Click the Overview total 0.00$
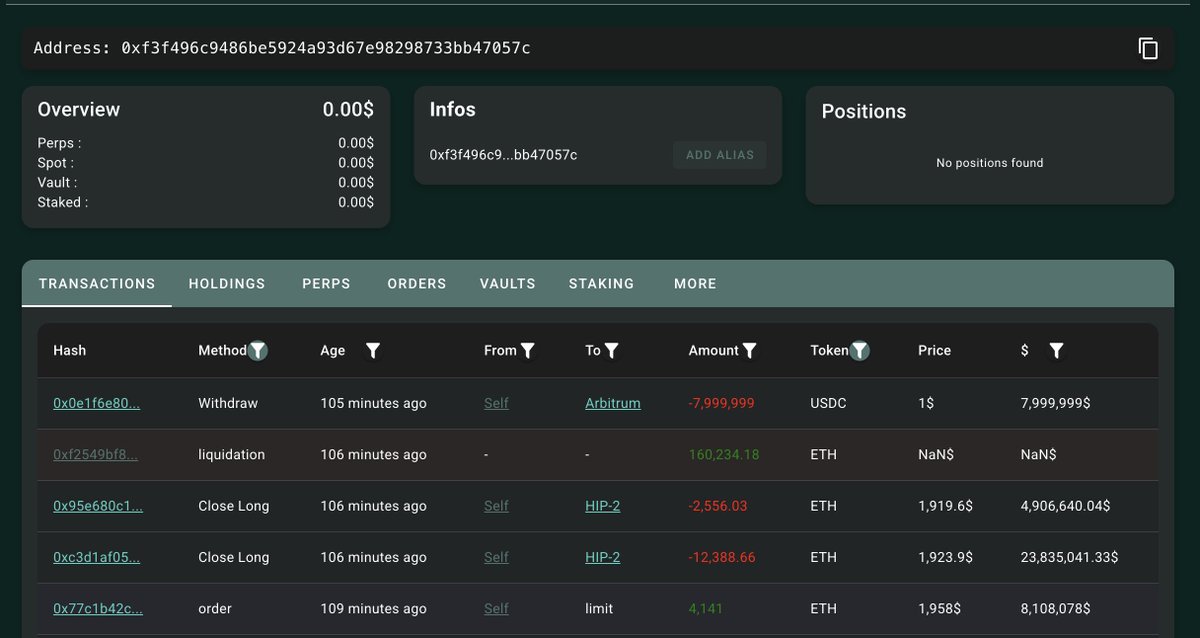The height and width of the screenshot is (638, 1200). (x=348, y=110)
